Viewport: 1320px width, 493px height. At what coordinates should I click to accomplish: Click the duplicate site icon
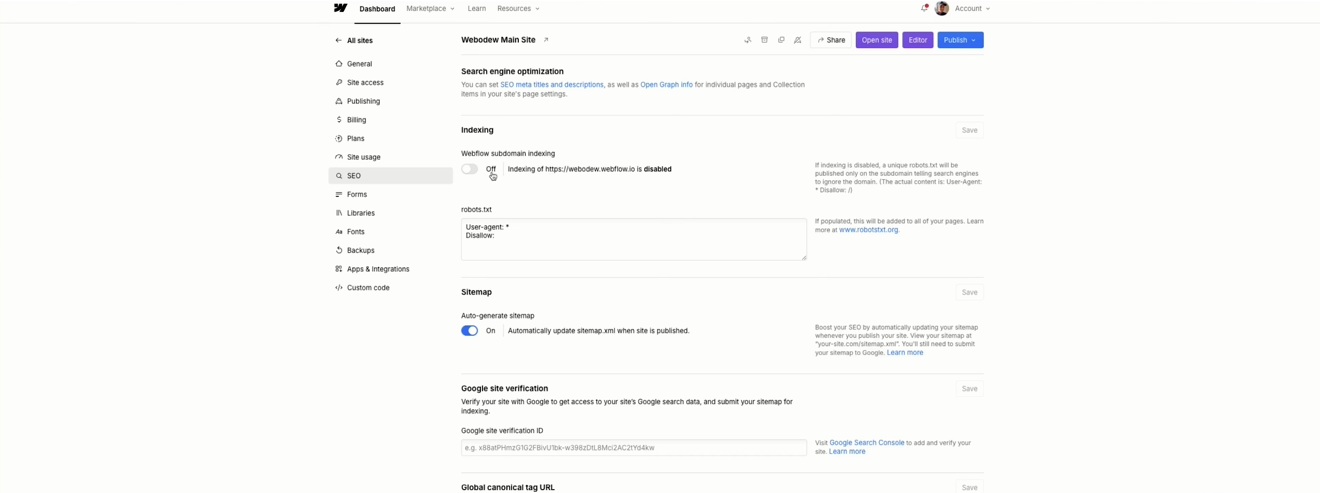(781, 40)
